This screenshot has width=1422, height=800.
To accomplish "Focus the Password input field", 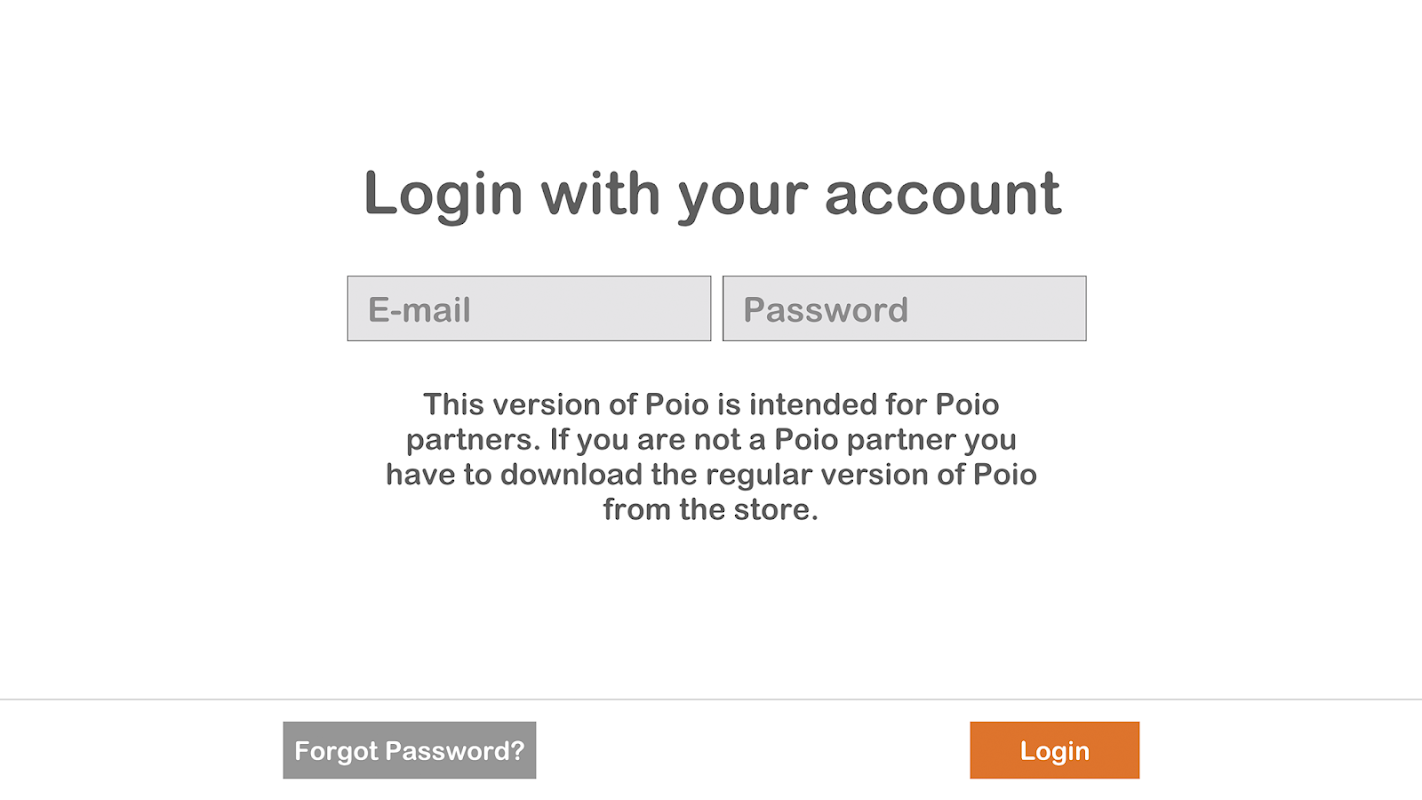I will point(904,308).
